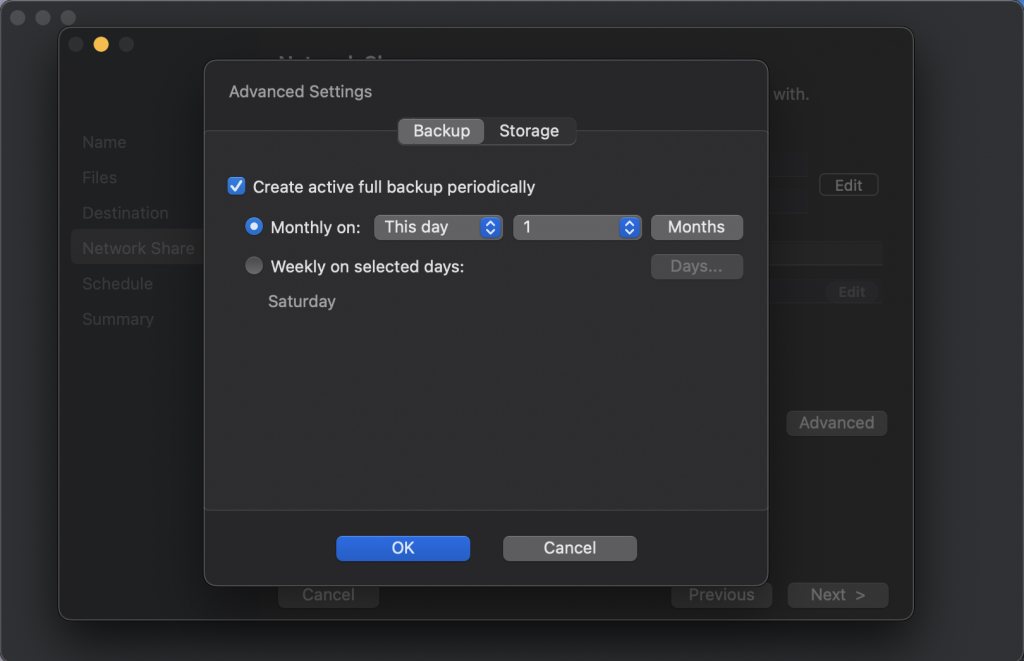
Task: Confirm settings with OK
Action: (403, 548)
